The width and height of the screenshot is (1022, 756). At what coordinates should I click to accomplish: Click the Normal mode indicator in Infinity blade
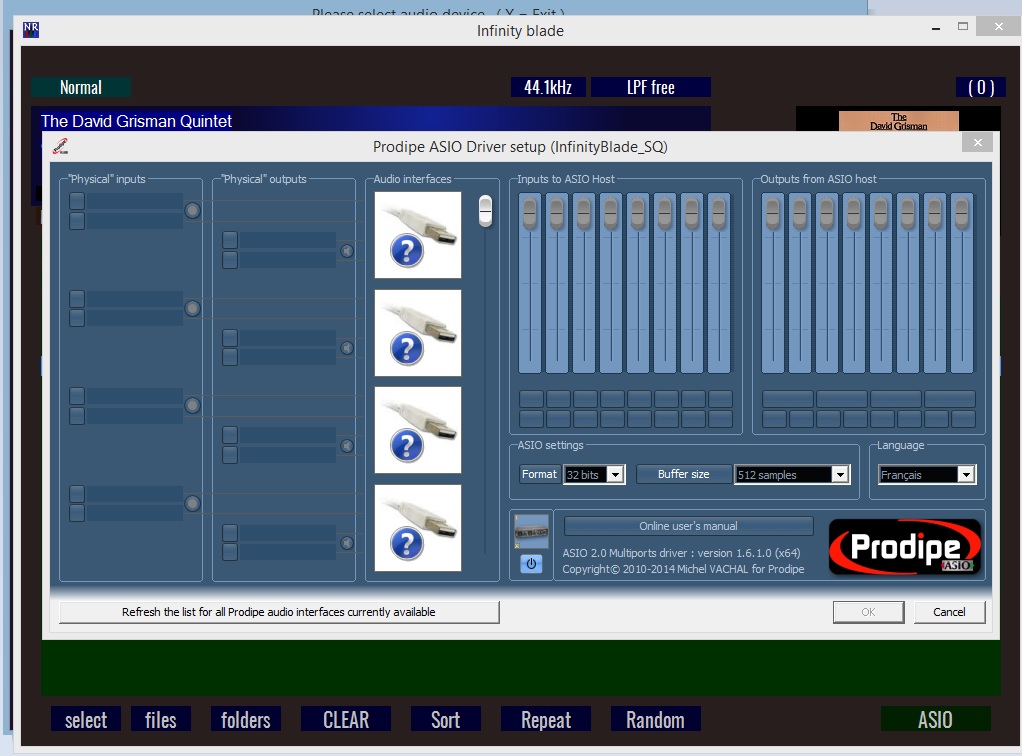tap(81, 87)
